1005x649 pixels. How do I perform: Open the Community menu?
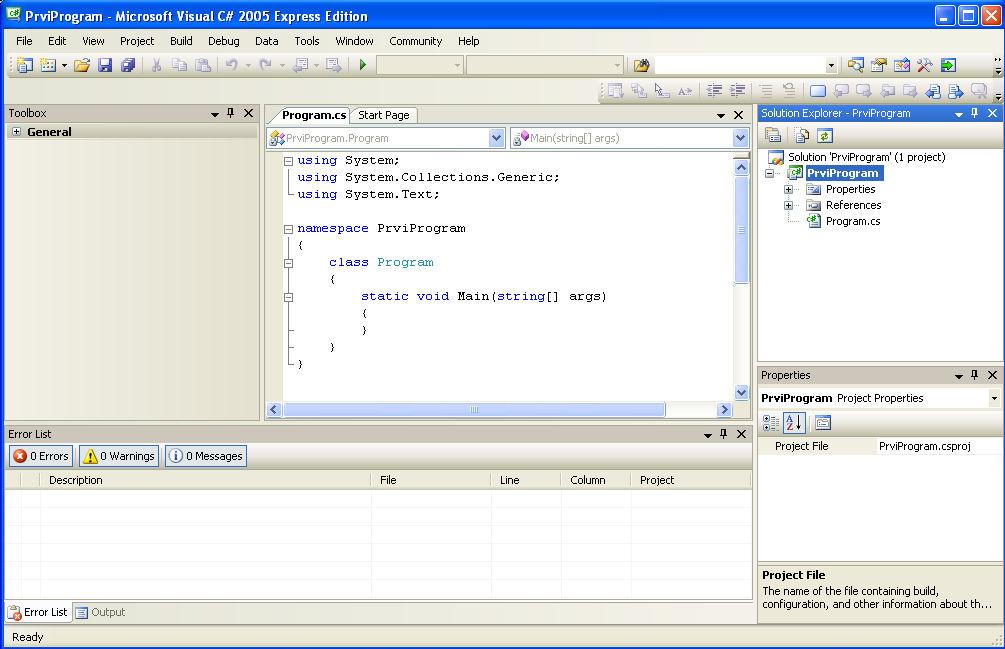(415, 41)
